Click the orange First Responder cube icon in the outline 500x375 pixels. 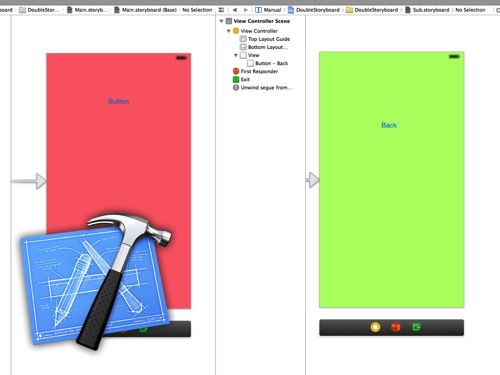236,71
